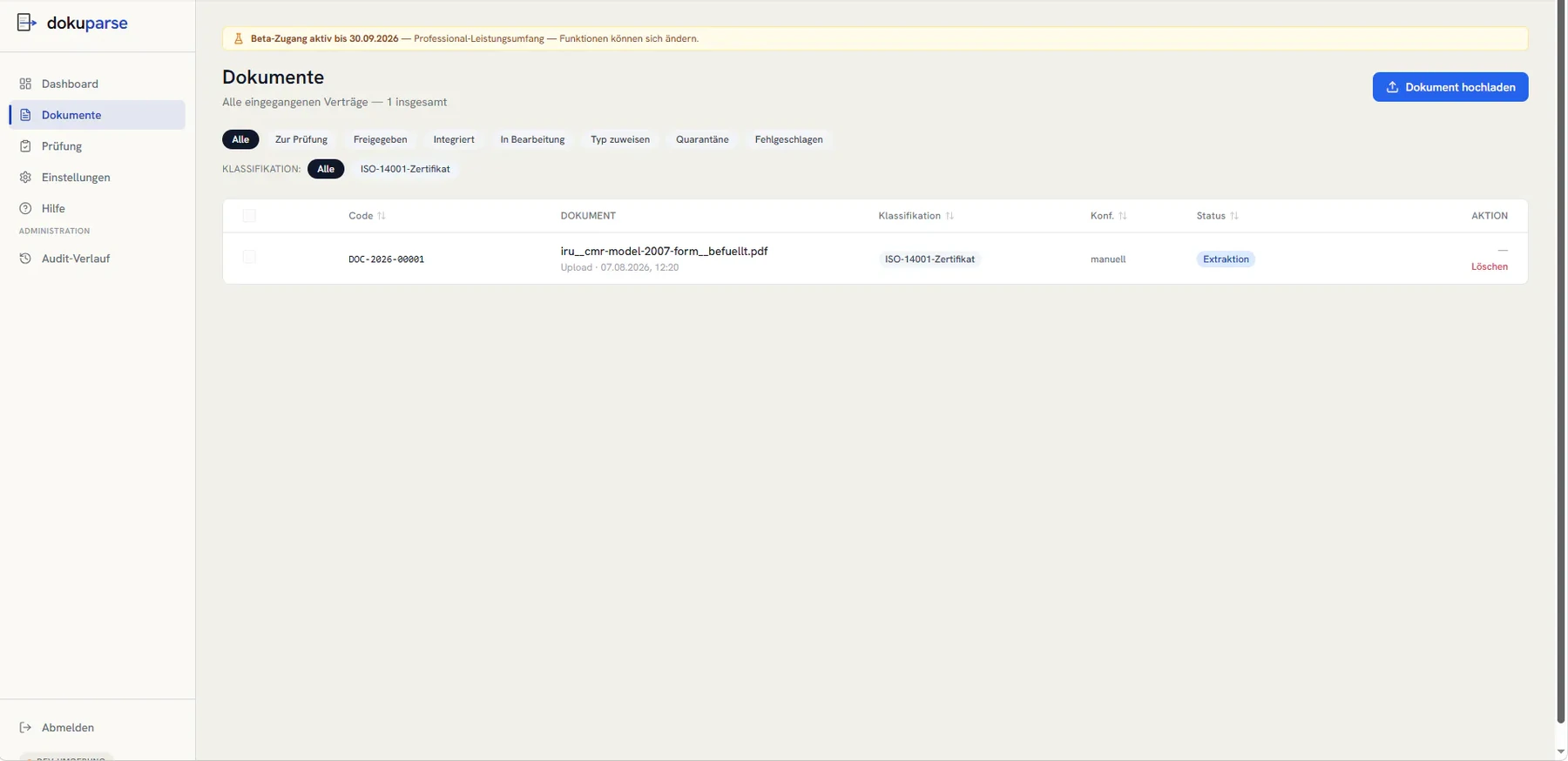Image resolution: width=1568 pixels, height=761 pixels.
Task: Filter by Zur Prüfung status tab
Action: pos(301,139)
